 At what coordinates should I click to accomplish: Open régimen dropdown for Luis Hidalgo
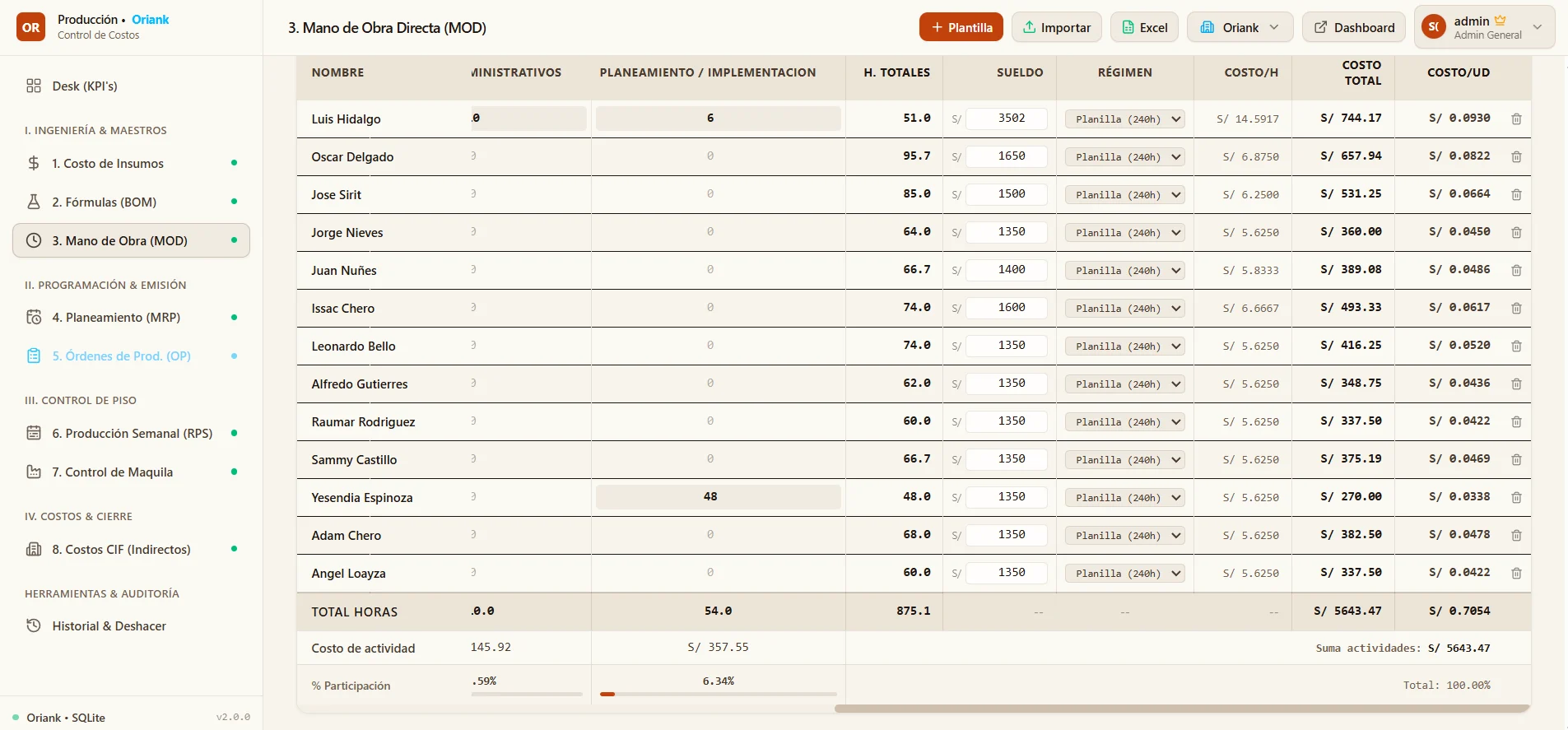click(1124, 119)
